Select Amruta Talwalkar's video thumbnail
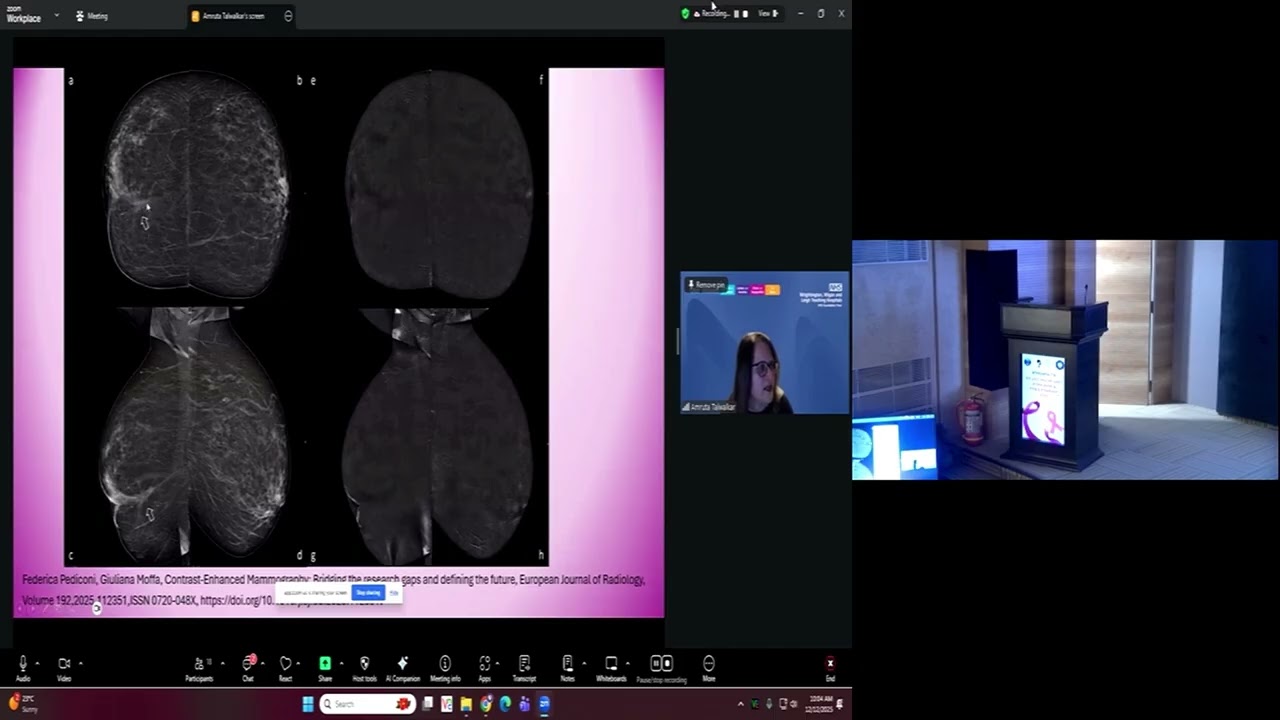 (x=765, y=342)
